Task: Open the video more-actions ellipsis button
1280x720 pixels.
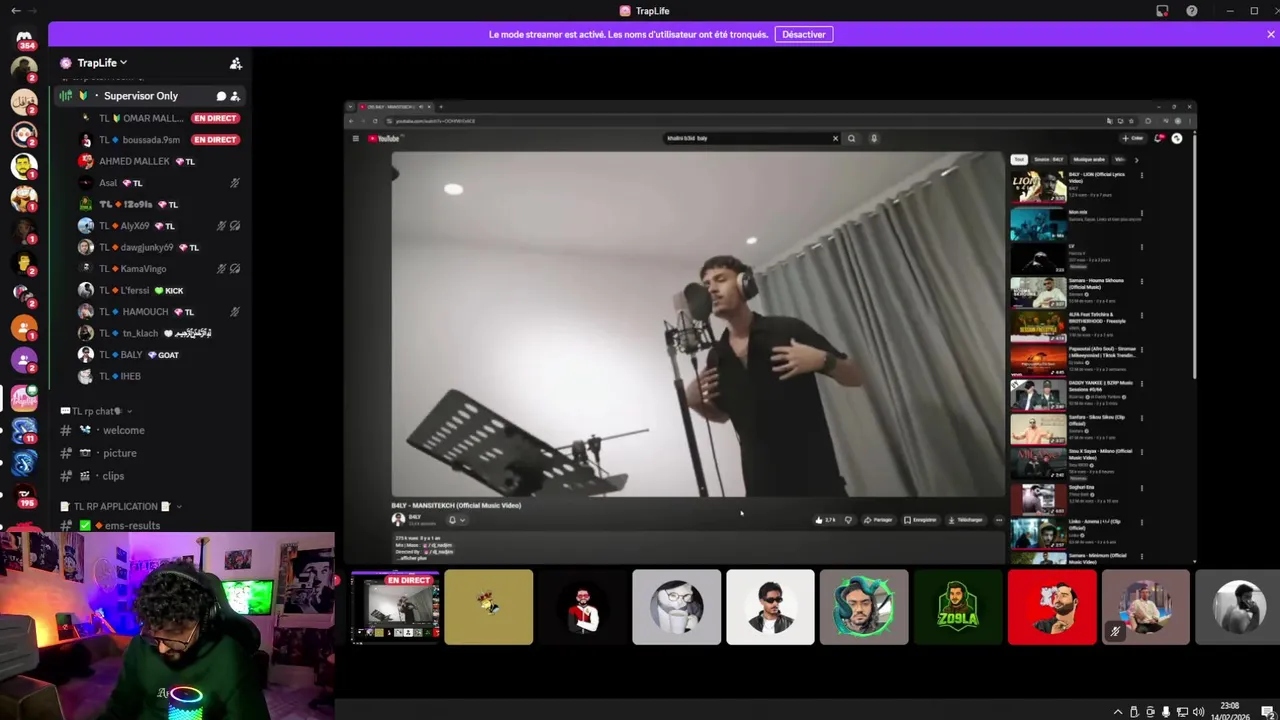Action: 998,520
